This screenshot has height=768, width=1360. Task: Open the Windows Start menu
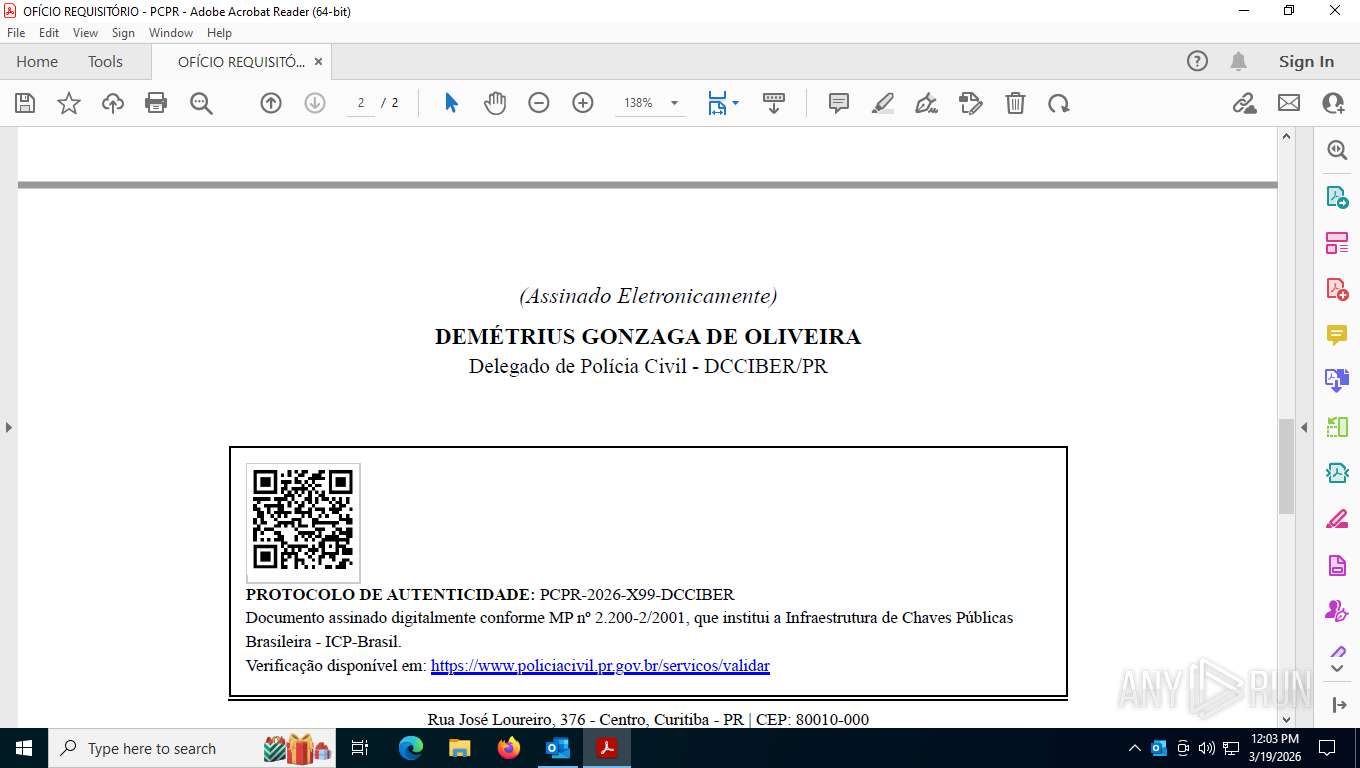click(23, 748)
